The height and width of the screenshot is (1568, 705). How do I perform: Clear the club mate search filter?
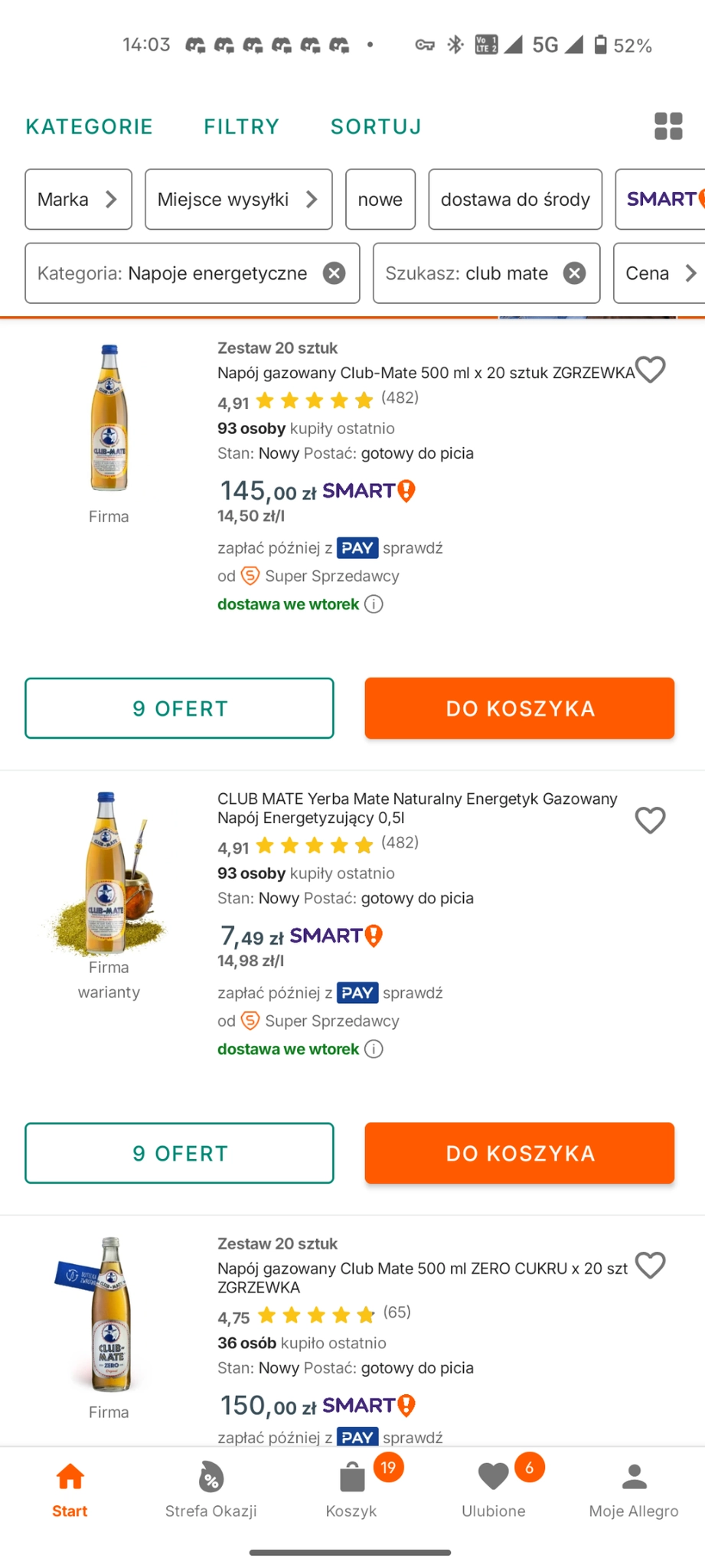click(x=574, y=273)
